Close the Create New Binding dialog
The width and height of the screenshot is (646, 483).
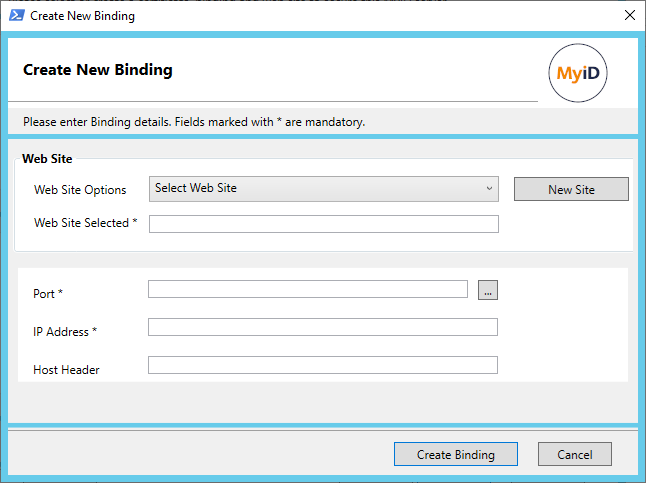pyautogui.click(x=628, y=16)
